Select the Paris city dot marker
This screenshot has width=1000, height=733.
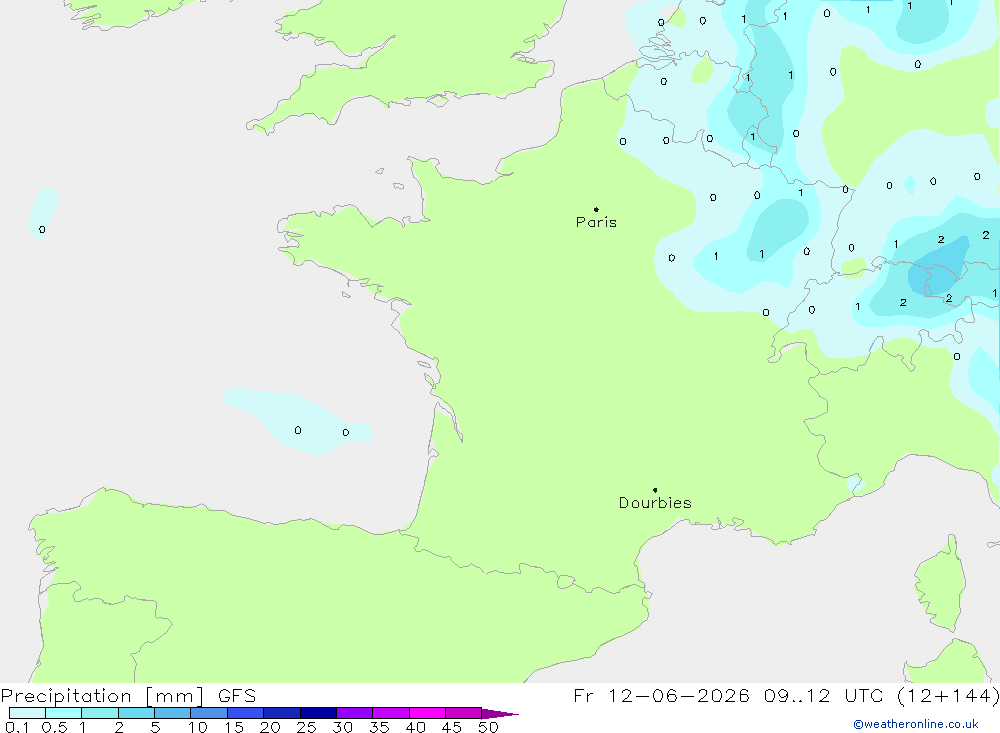point(596,209)
